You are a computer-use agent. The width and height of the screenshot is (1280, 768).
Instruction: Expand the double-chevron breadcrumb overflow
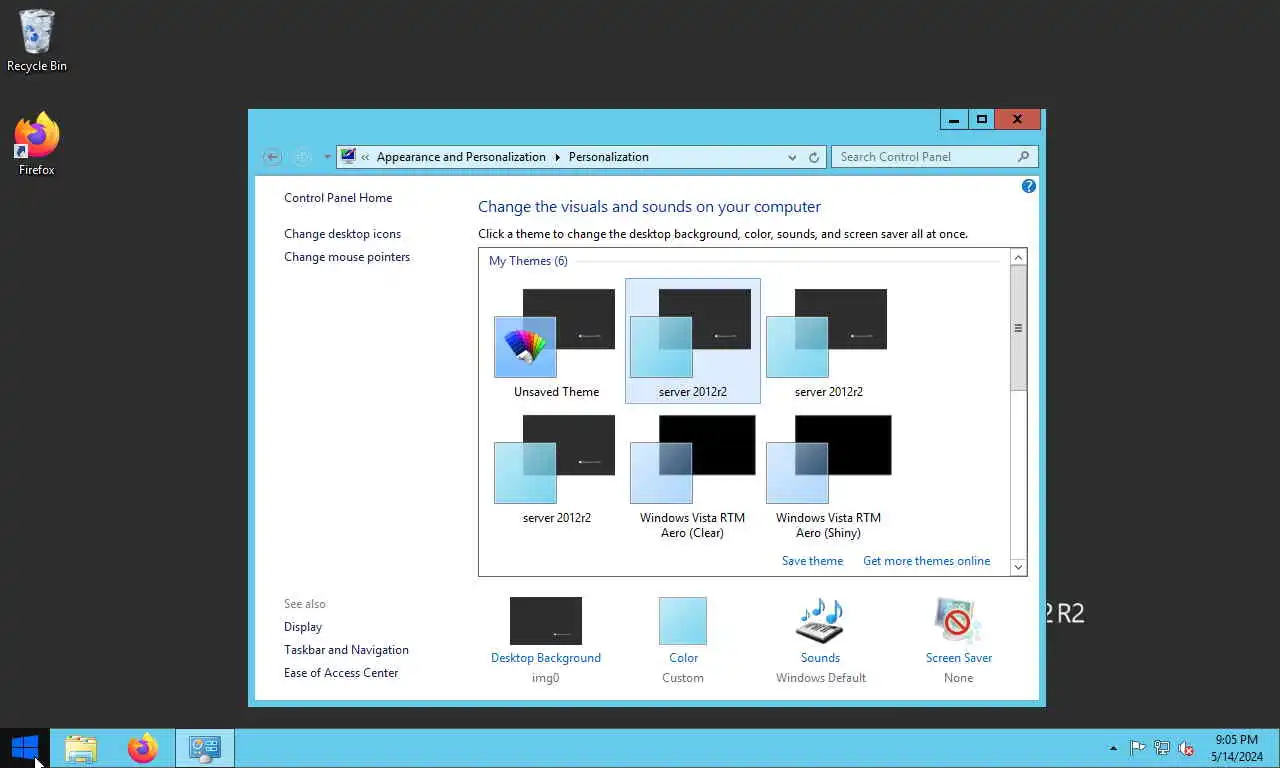(x=366, y=157)
